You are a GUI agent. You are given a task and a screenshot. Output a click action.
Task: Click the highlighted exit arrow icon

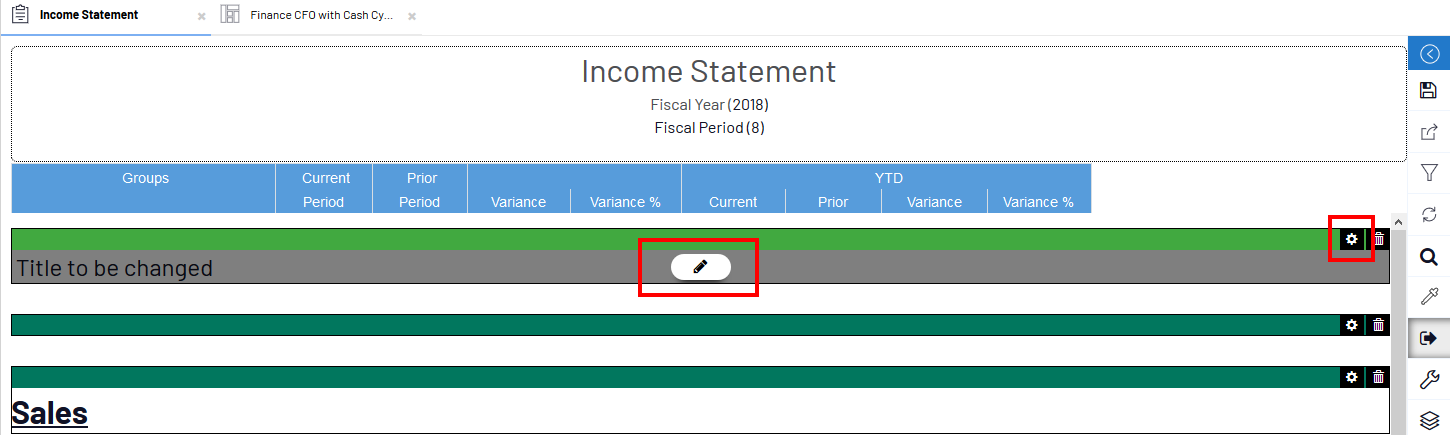1429,338
